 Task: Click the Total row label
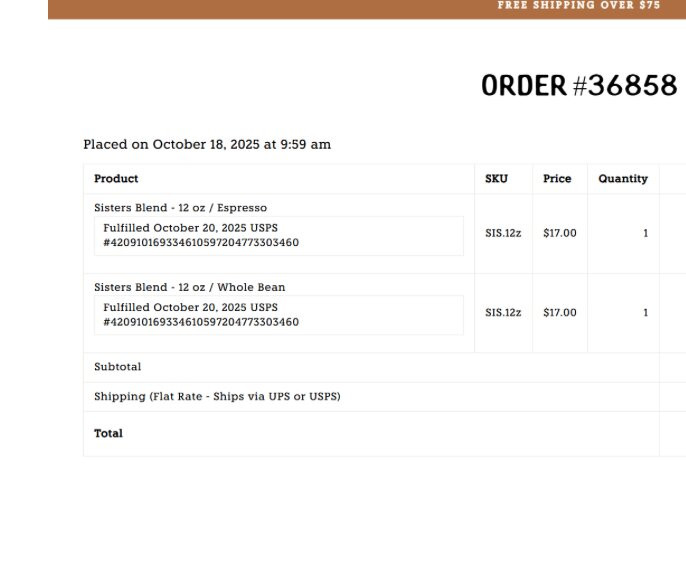tap(108, 433)
